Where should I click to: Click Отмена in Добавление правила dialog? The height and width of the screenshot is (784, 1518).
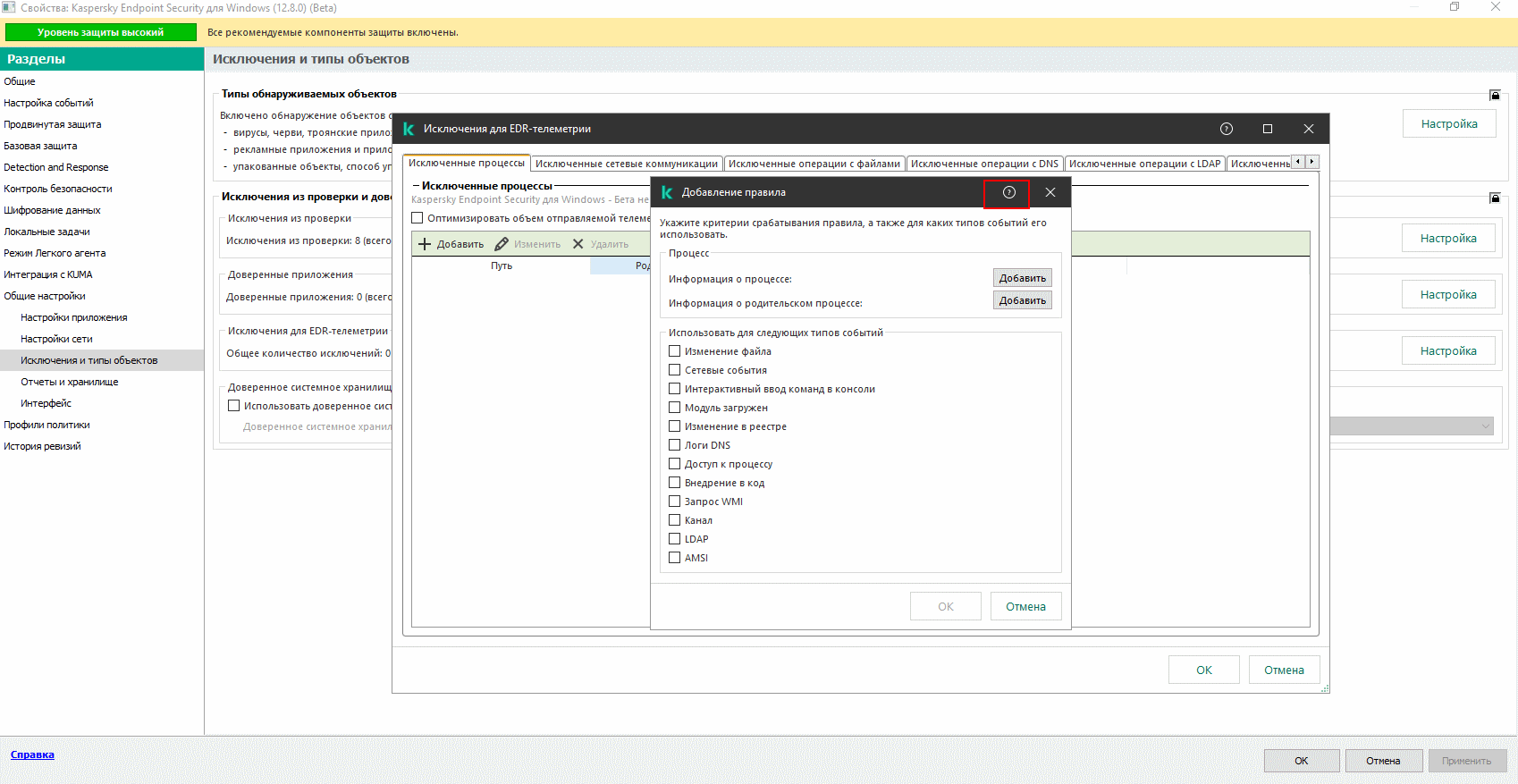(x=1025, y=606)
